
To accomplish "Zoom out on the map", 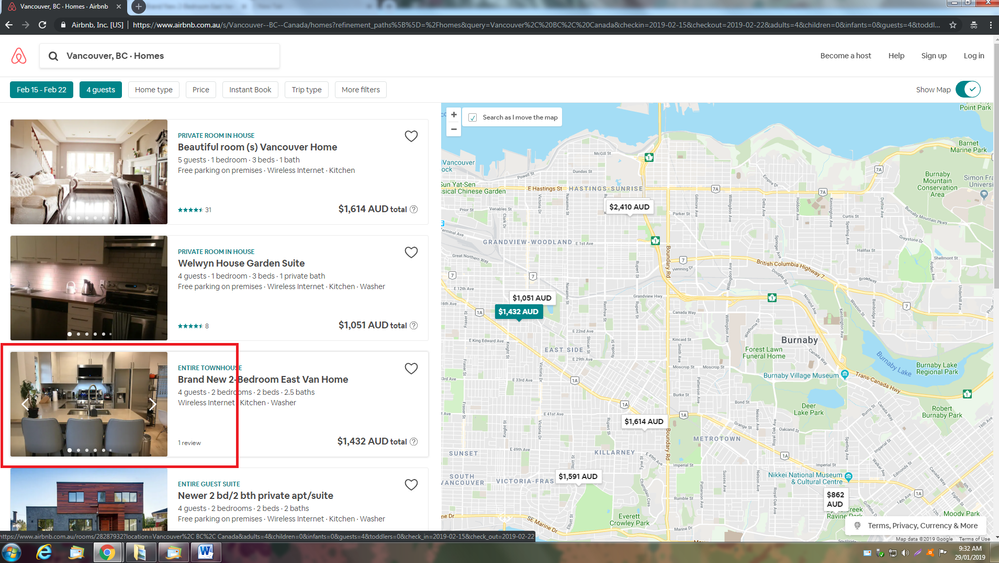I will (454, 129).
